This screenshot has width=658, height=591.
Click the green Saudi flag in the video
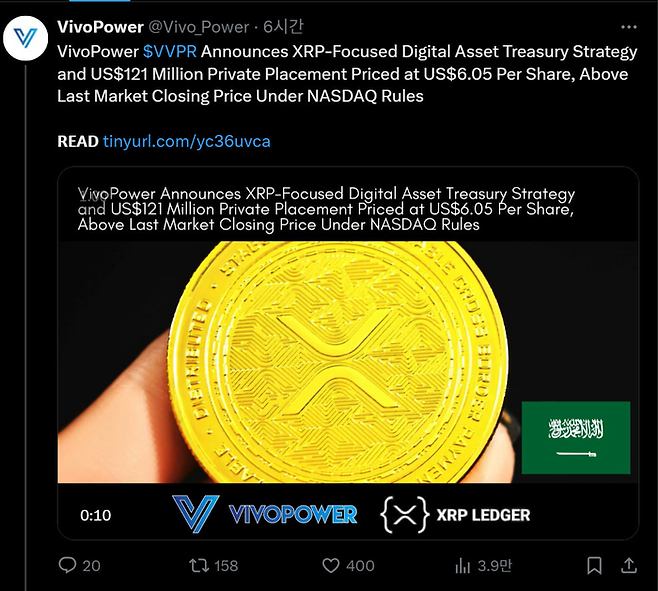pos(575,437)
